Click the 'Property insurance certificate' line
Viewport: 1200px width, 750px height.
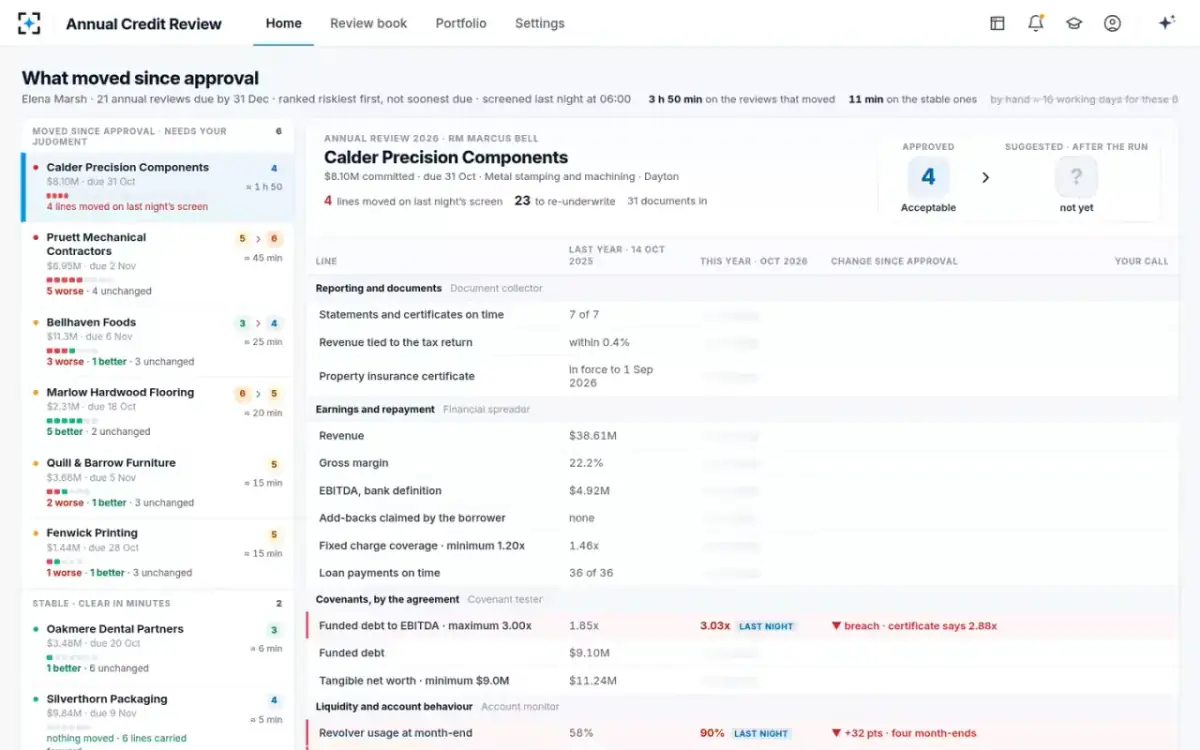[x=742, y=376]
